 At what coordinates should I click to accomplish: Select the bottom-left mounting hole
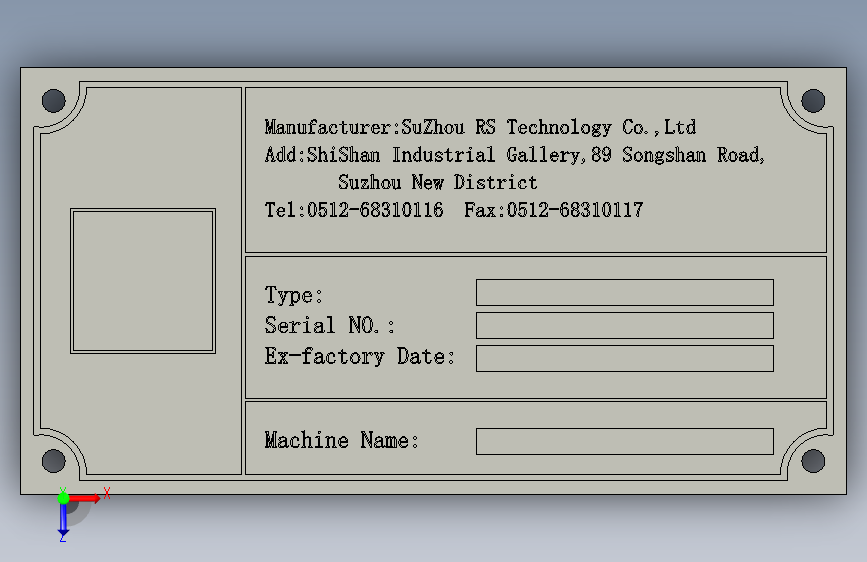(x=54, y=461)
